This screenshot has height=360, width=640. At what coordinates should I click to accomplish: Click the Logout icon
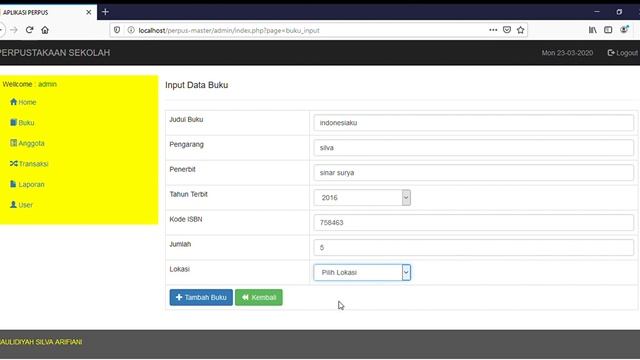tap(611, 53)
